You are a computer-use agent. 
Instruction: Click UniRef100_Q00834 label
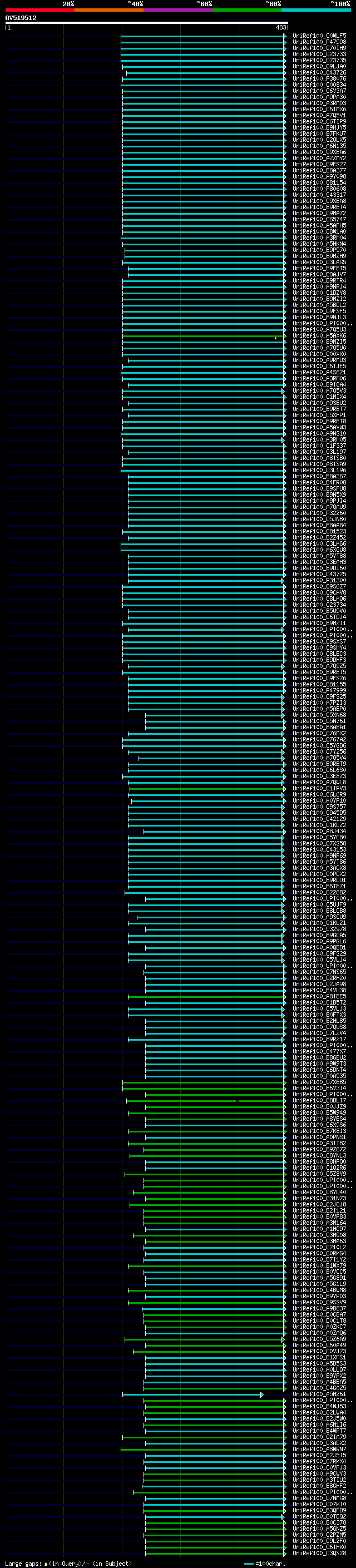tap(319, 85)
